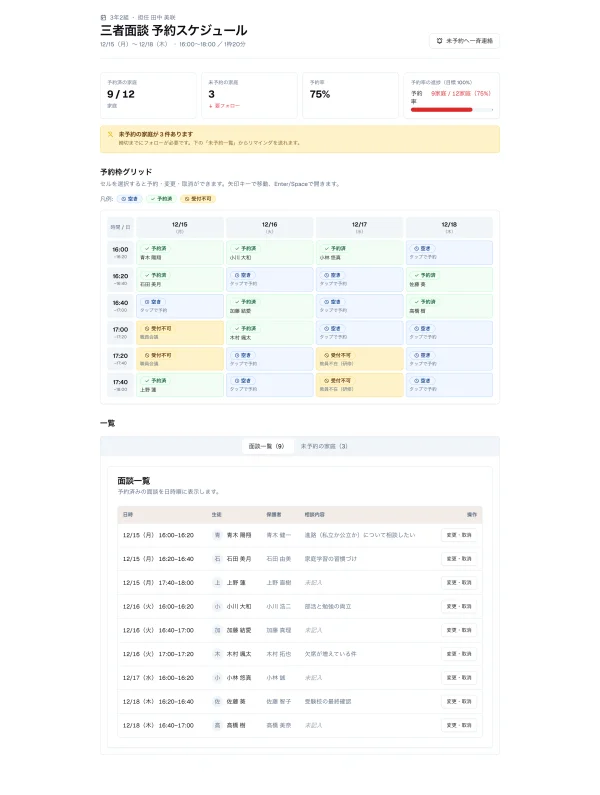The width and height of the screenshot is (600, 795).
Task: Click 変更・取消 for 小林 悠真
Action: (459, 677)
